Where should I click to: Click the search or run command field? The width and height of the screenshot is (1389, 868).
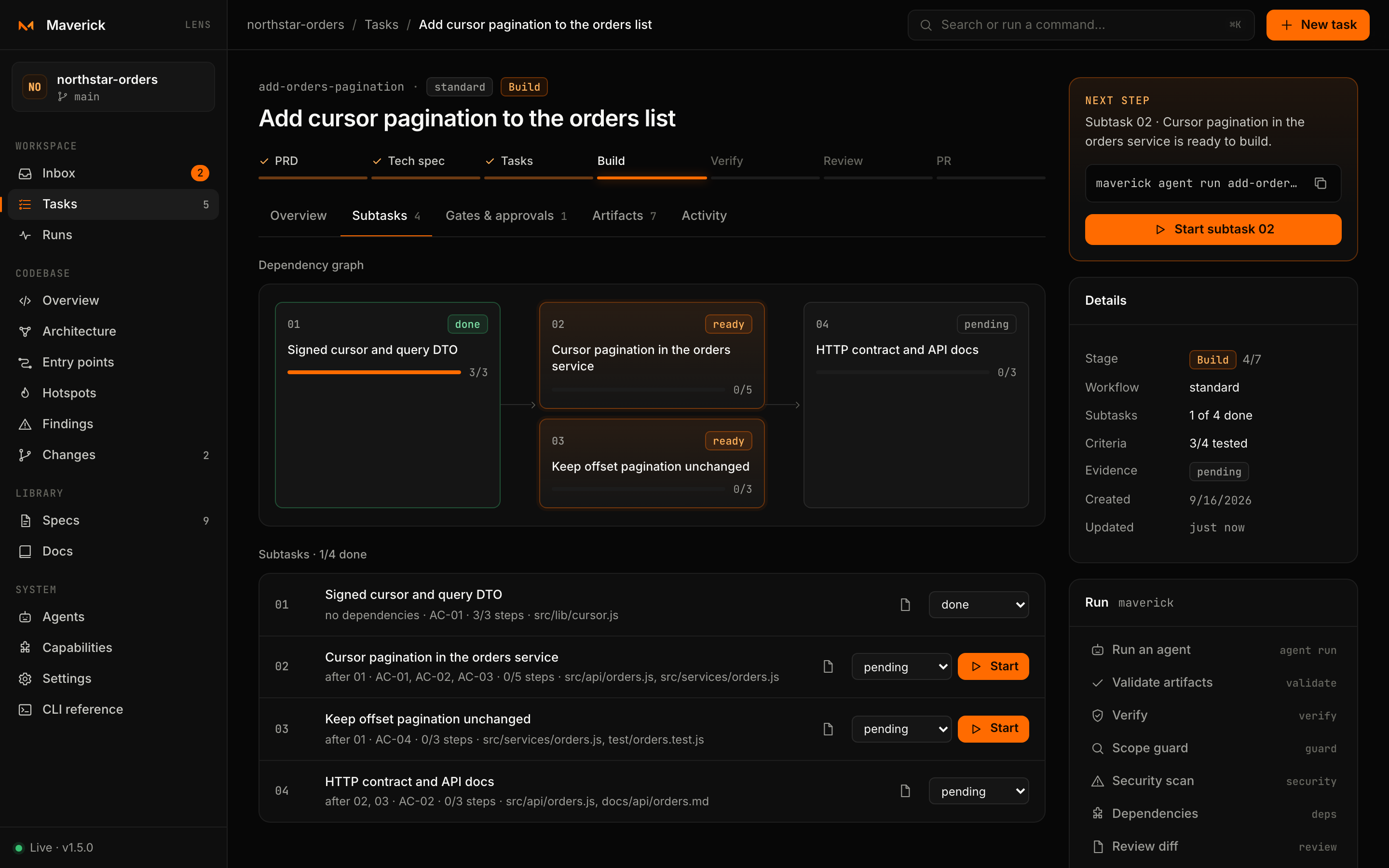[1080, 25]
